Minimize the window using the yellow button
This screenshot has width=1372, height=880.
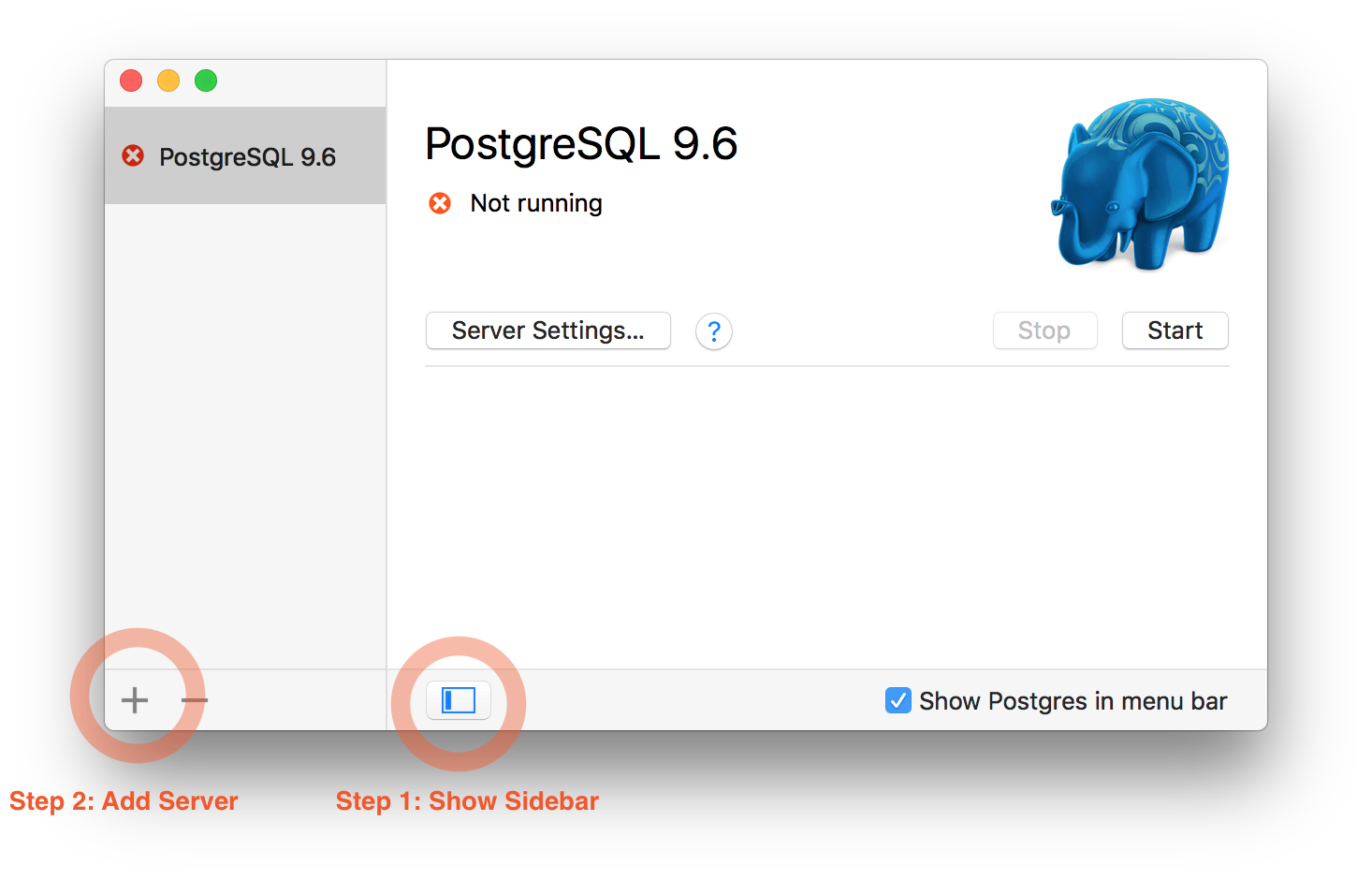(x=168, y=81)
